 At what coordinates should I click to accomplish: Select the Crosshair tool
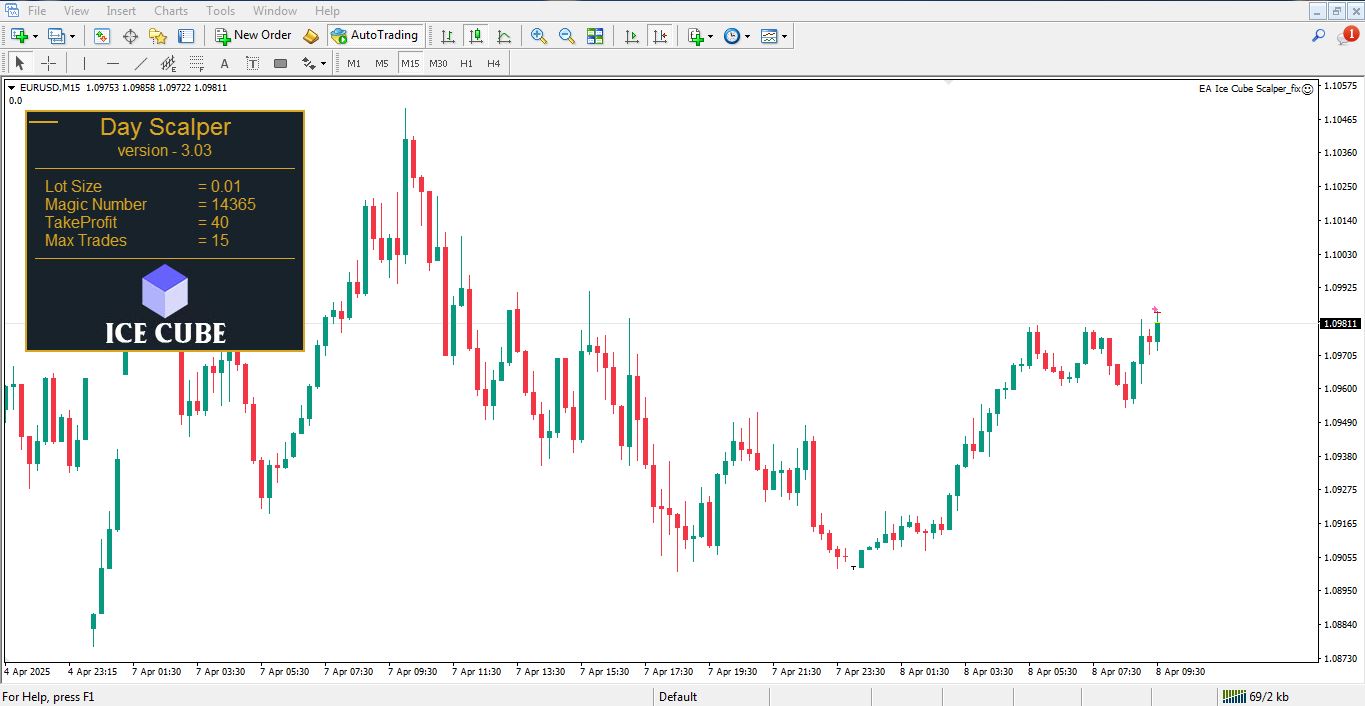coord(48,64)
